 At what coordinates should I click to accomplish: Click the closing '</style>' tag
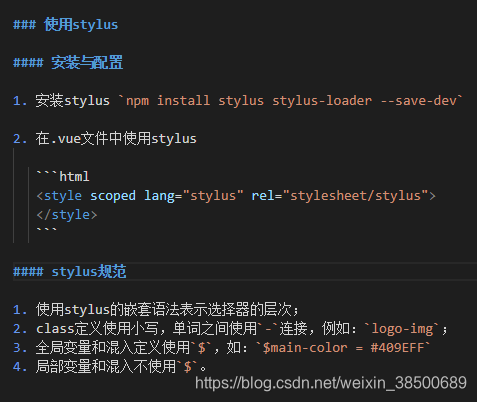(67, 215)
